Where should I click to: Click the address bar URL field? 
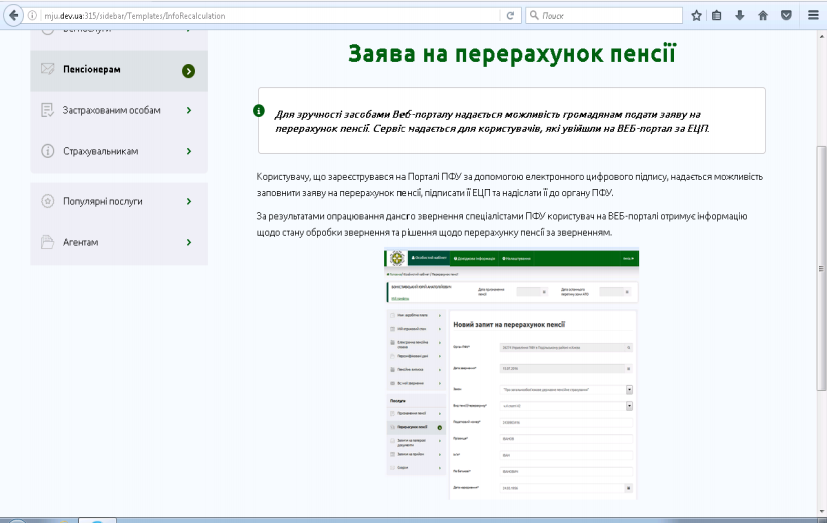269,16
